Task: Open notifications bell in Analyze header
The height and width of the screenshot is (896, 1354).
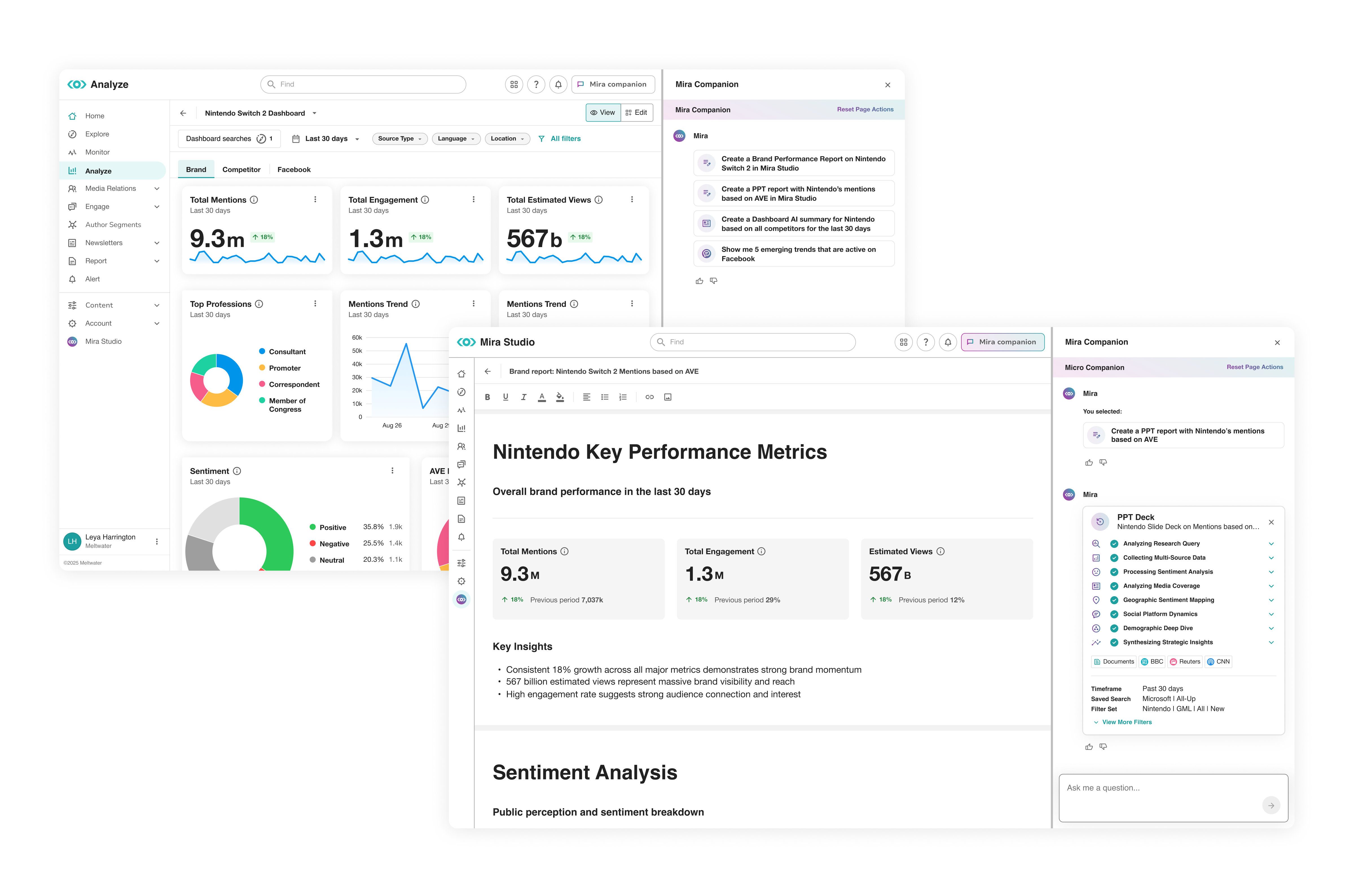Action: (x=558, y=85)
